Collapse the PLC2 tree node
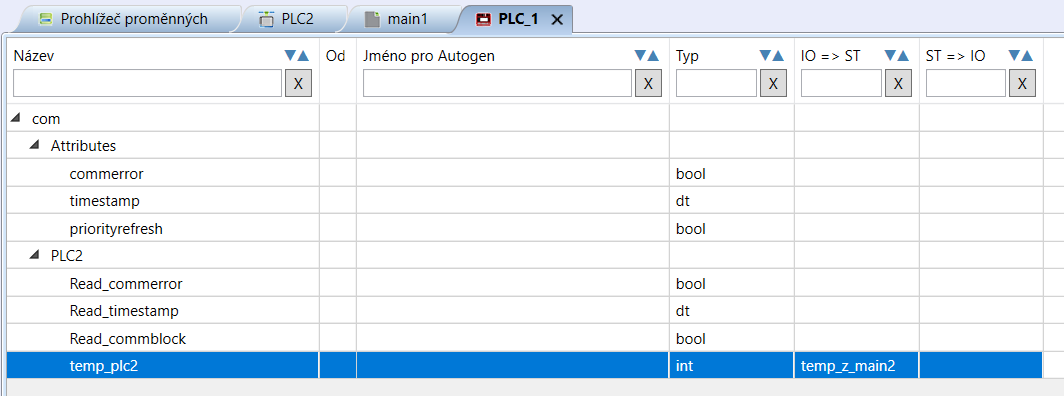 (x=33, y=255)
